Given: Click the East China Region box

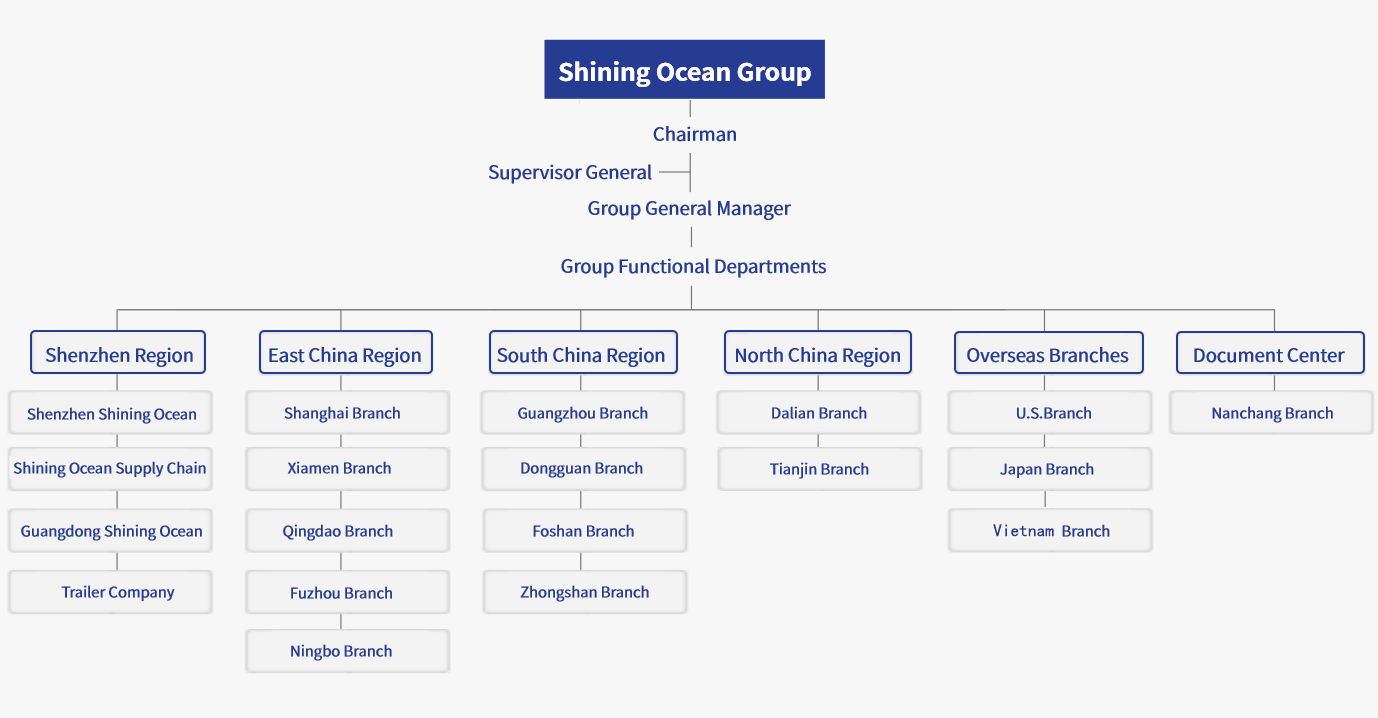Looking at the screenshot, I should click(x=345, y=354).
